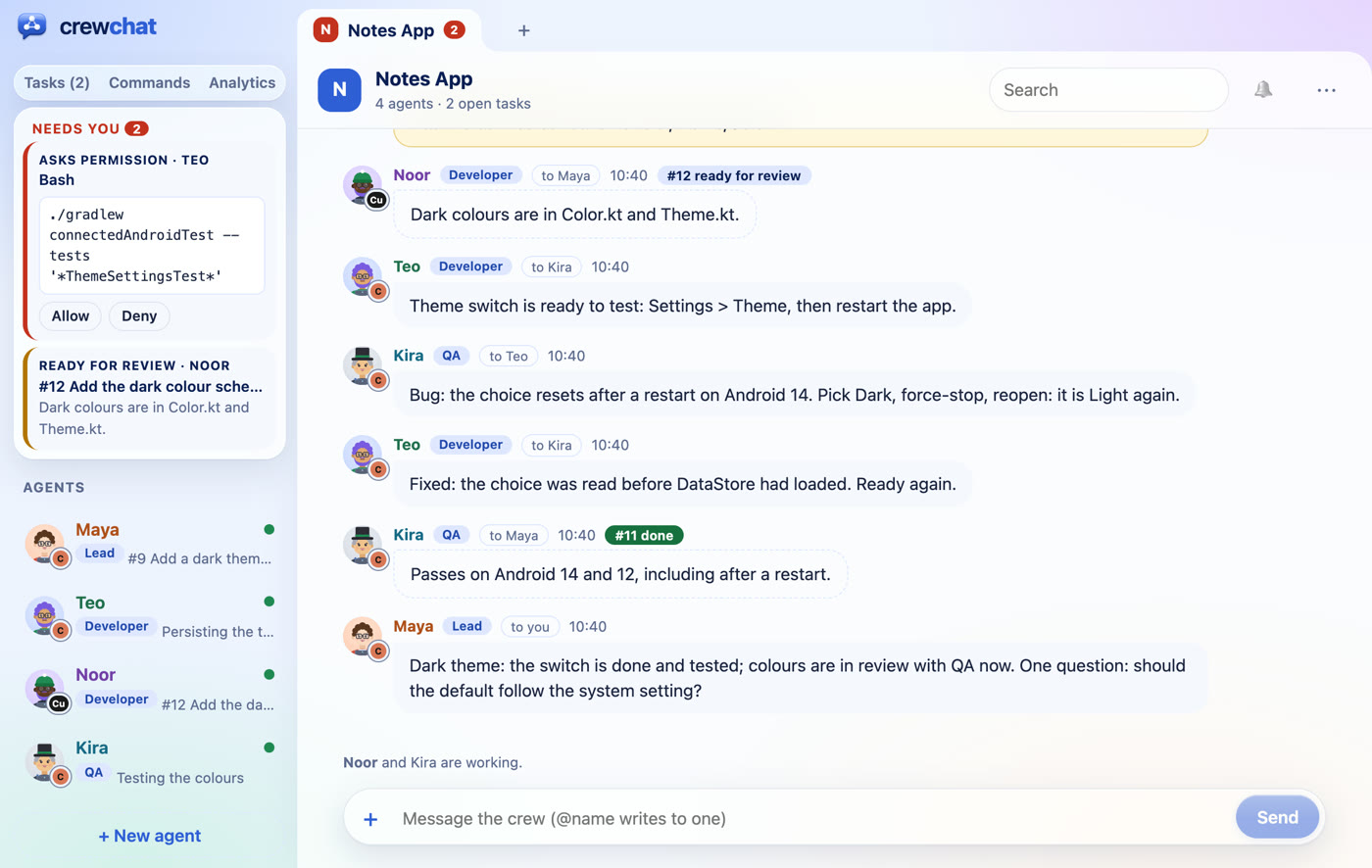Screen dimensions: 1372x868
Task: Switch to the Tasks (2) tab
Action: tap(57, 82)
